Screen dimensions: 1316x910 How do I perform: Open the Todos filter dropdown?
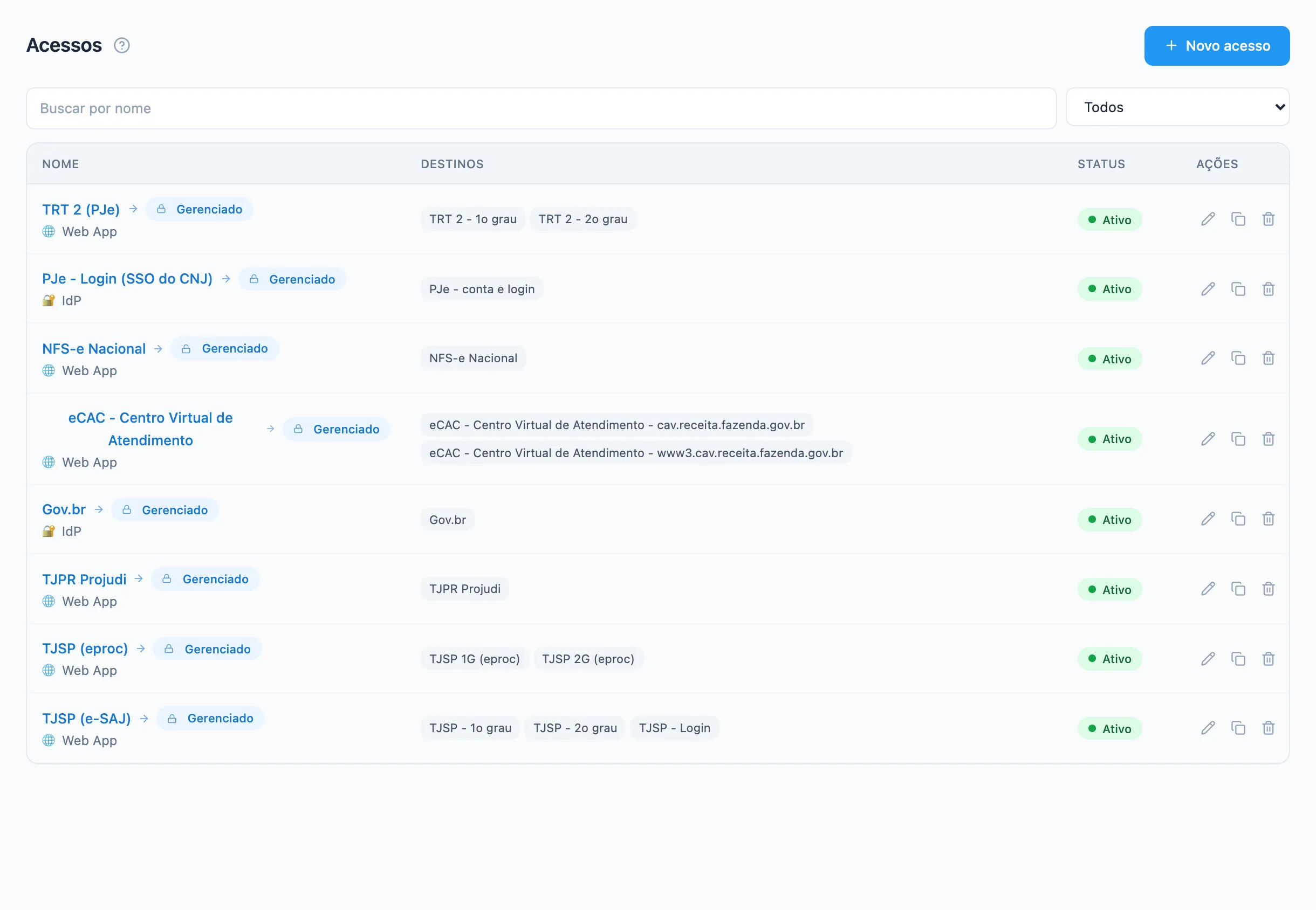[1177, 107]
